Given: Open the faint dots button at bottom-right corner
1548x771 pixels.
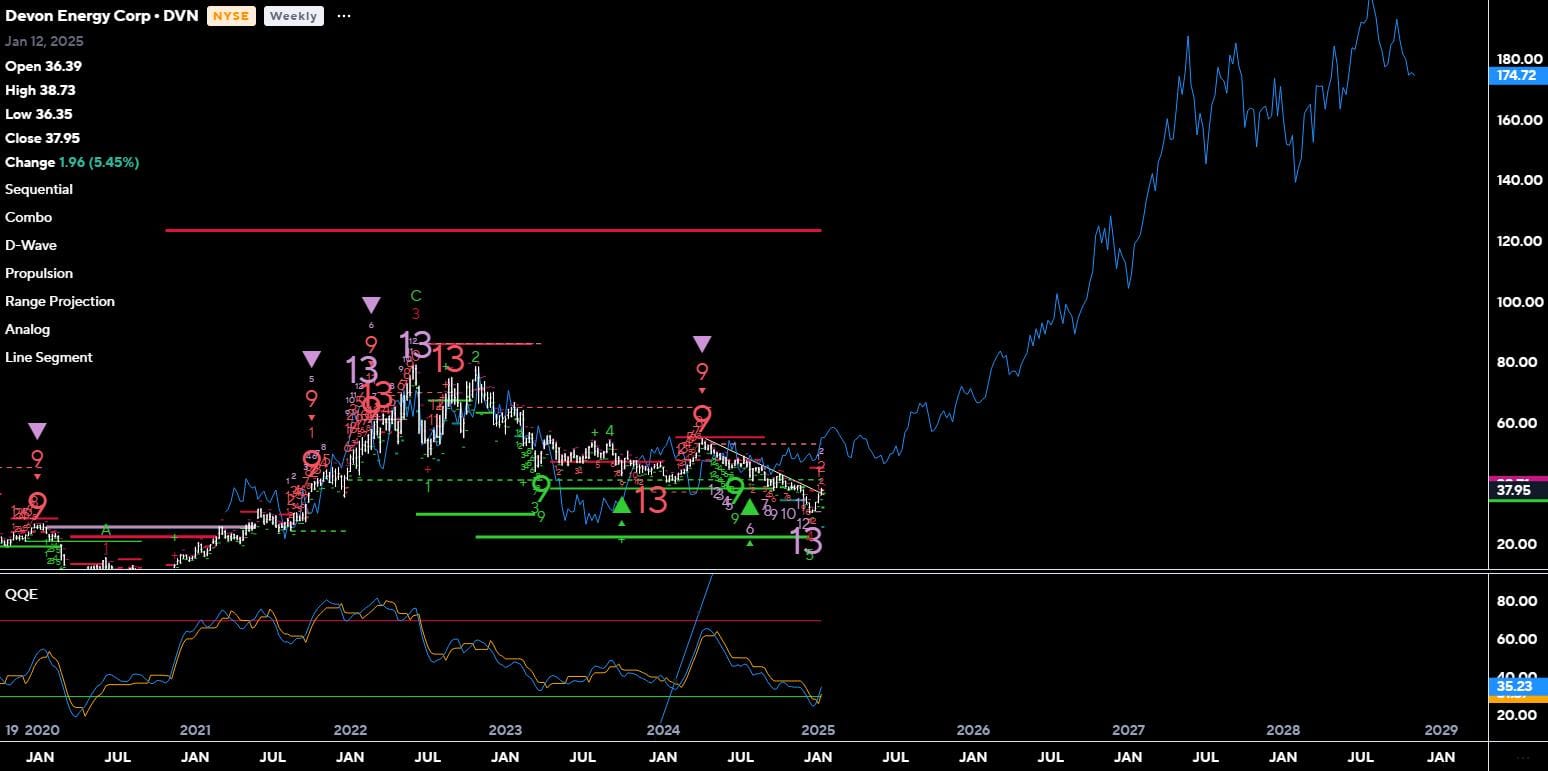Looking at the screenshot, I should (1523, 757).
